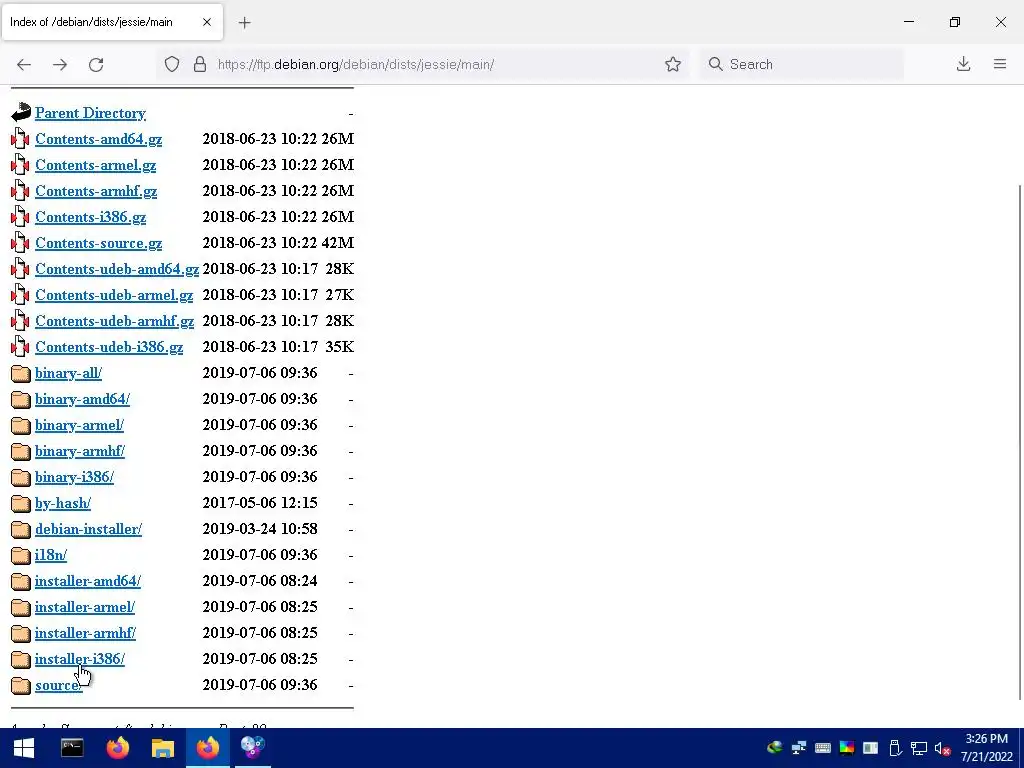Click the folder icon beside by-hash/
This screenshot has width=1024, height=768.
(21, 503)
